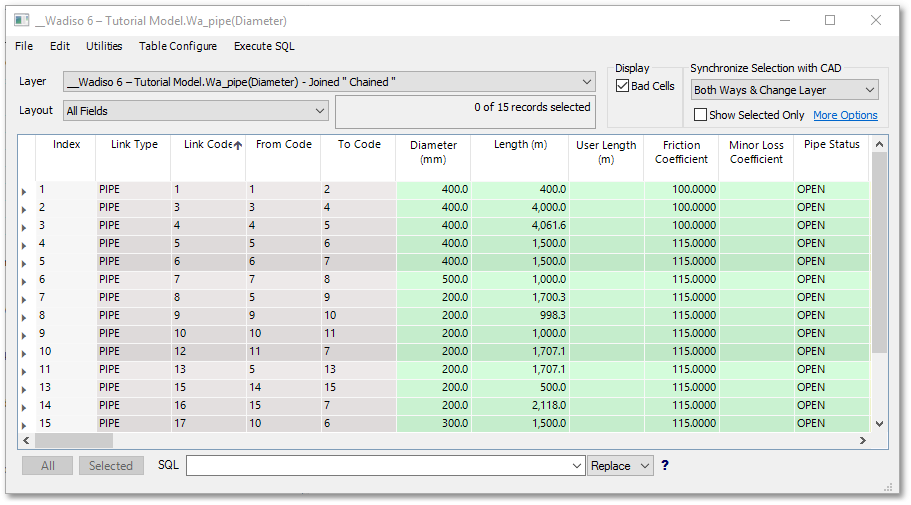The image size is (911, 505).
Task: Click the horizontal scrollbar thumb
Action: click(74, 440)
